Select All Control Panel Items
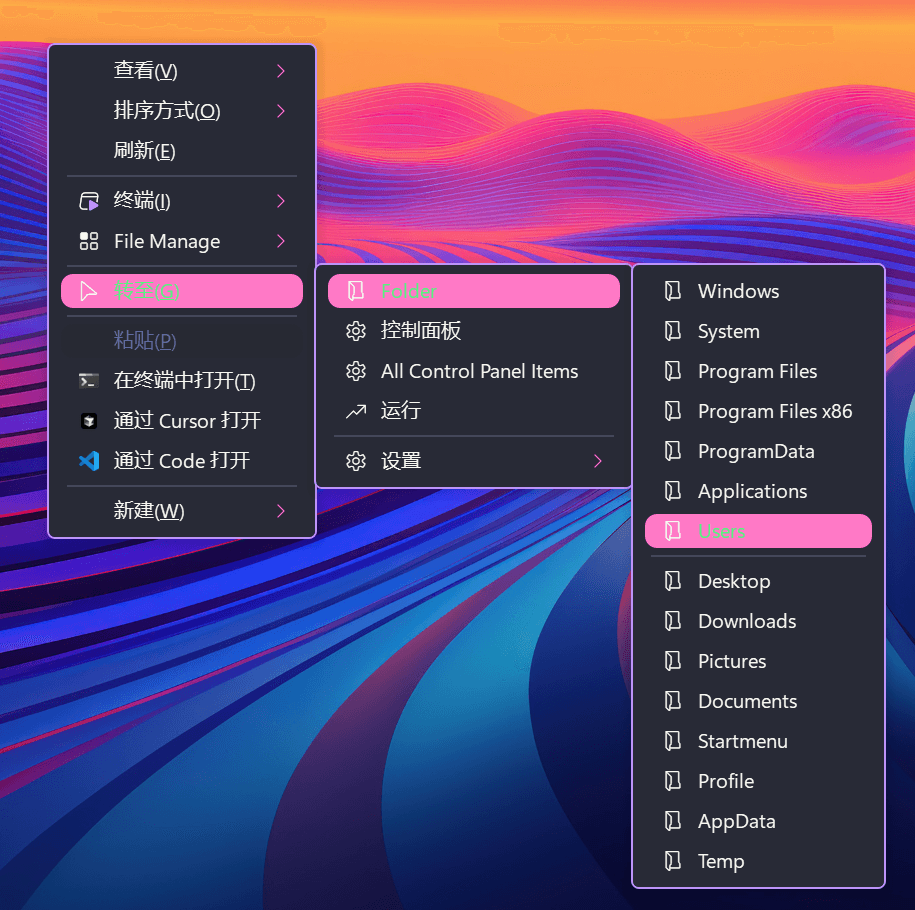Image resolution: width=915 pixels, height=910 pixels. (478, 371)
